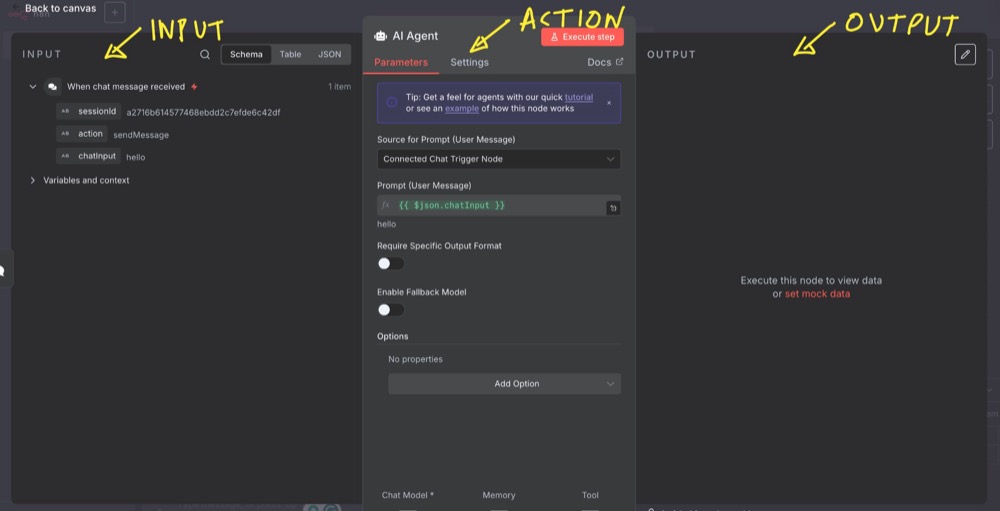This screenshot has width=1000, height=511.
Task: Open the Add Option dropdown
Action: click(504, 383)
